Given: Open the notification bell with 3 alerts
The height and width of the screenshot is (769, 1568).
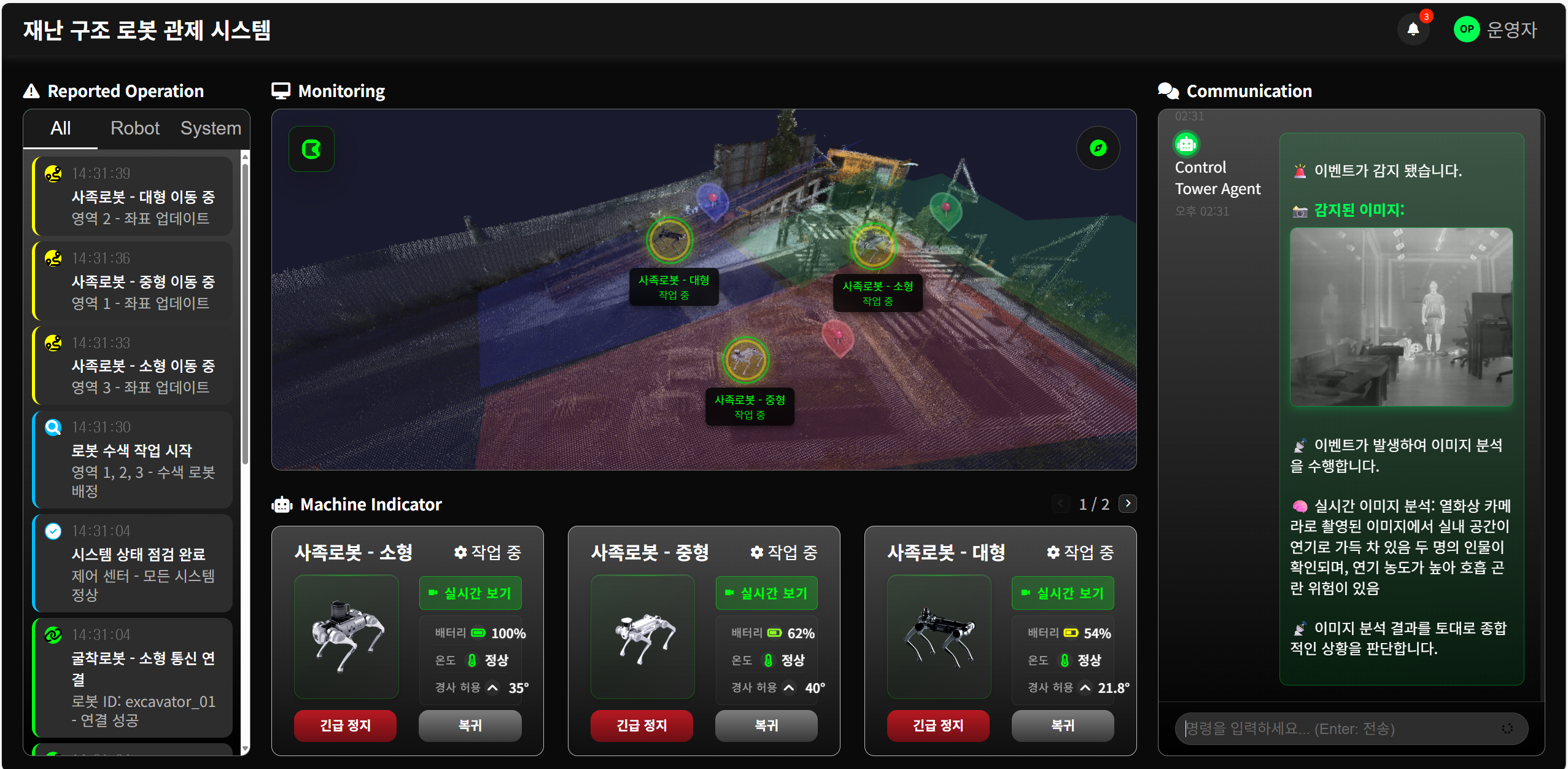Looking at the screenshot, I should coord(1413,29).
